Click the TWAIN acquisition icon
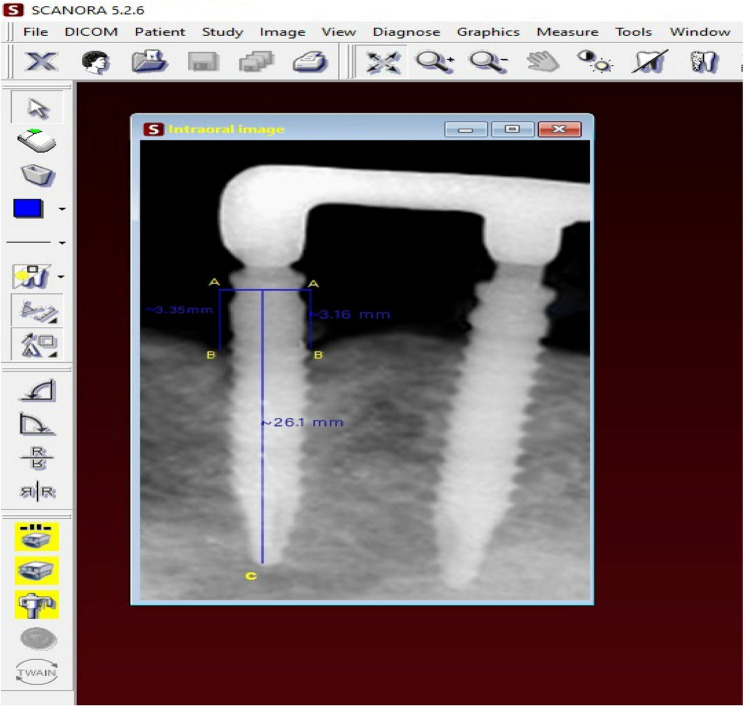Image resolution: width=744 pixels, height=706 pixels. point(37,672)
